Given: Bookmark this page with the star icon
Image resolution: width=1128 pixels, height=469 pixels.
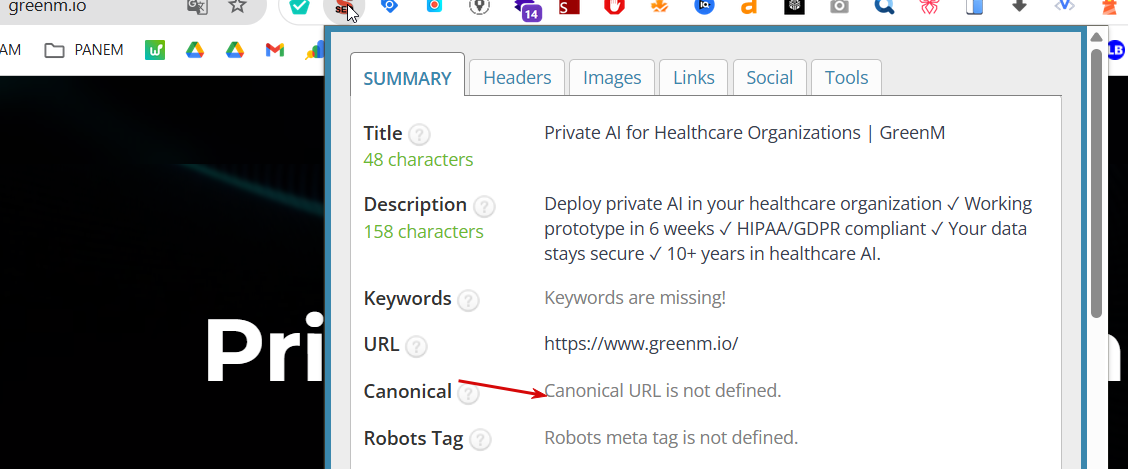Looking at the screenshot, I should click(x=237, y=6).
